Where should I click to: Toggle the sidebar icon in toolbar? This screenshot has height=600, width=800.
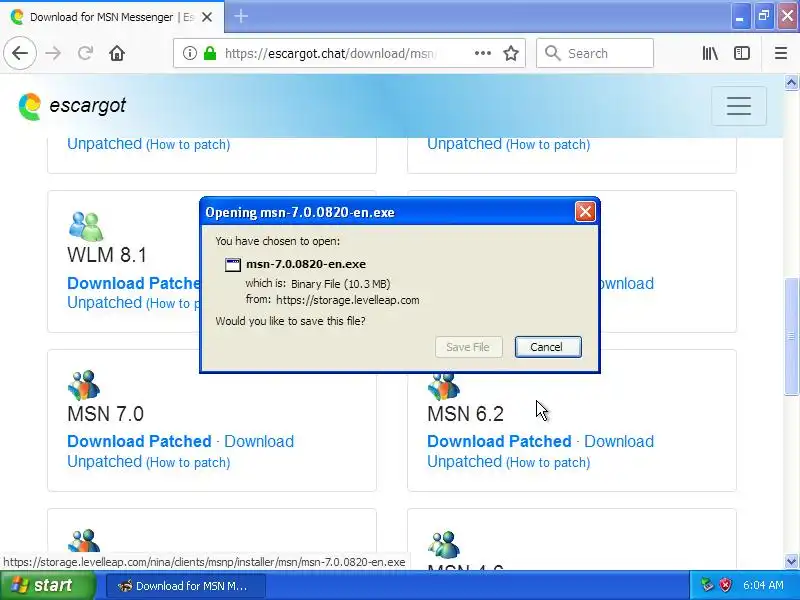(742, 53)
